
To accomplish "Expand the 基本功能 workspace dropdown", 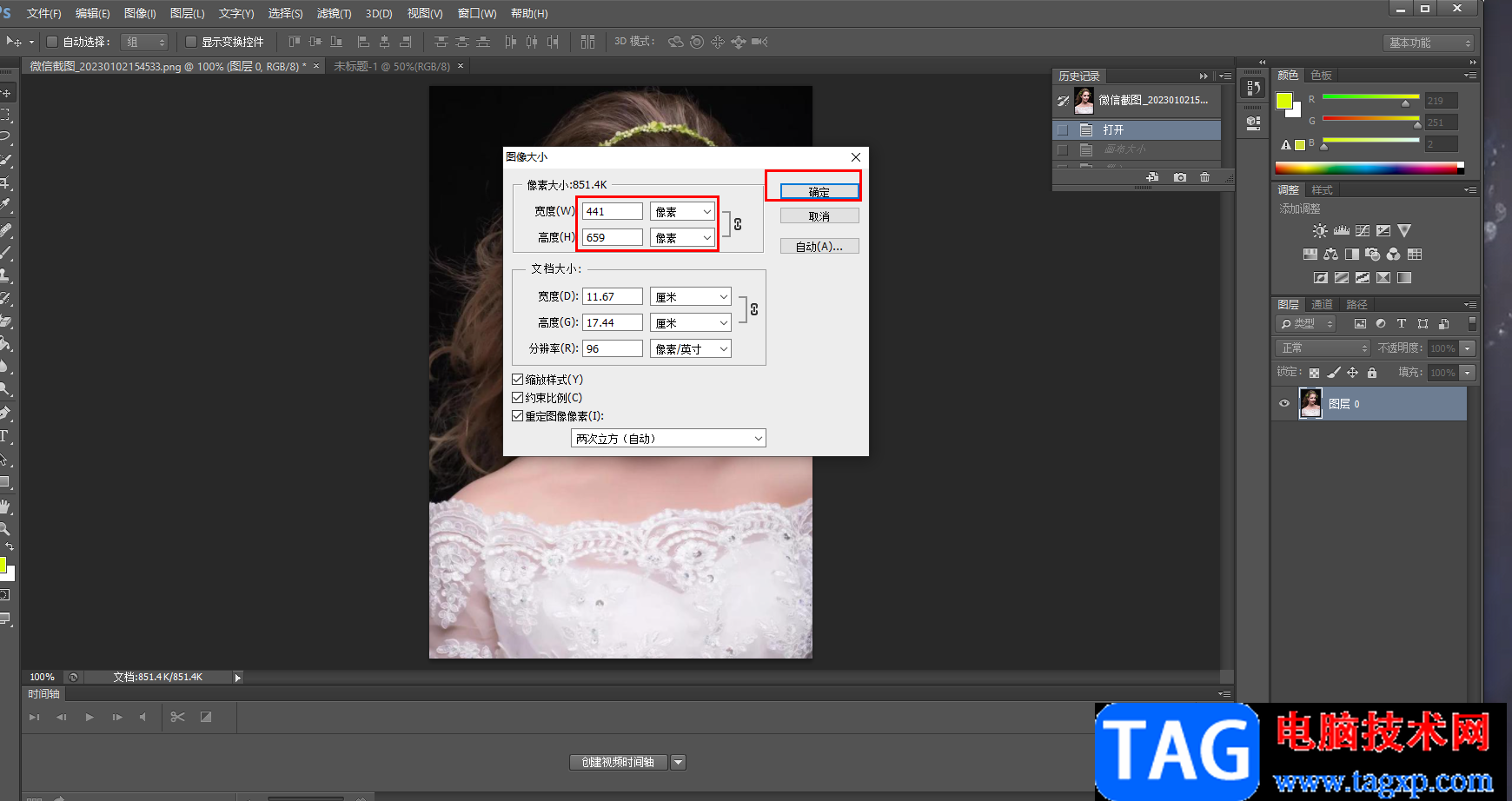I will [x=1429, y=43].
